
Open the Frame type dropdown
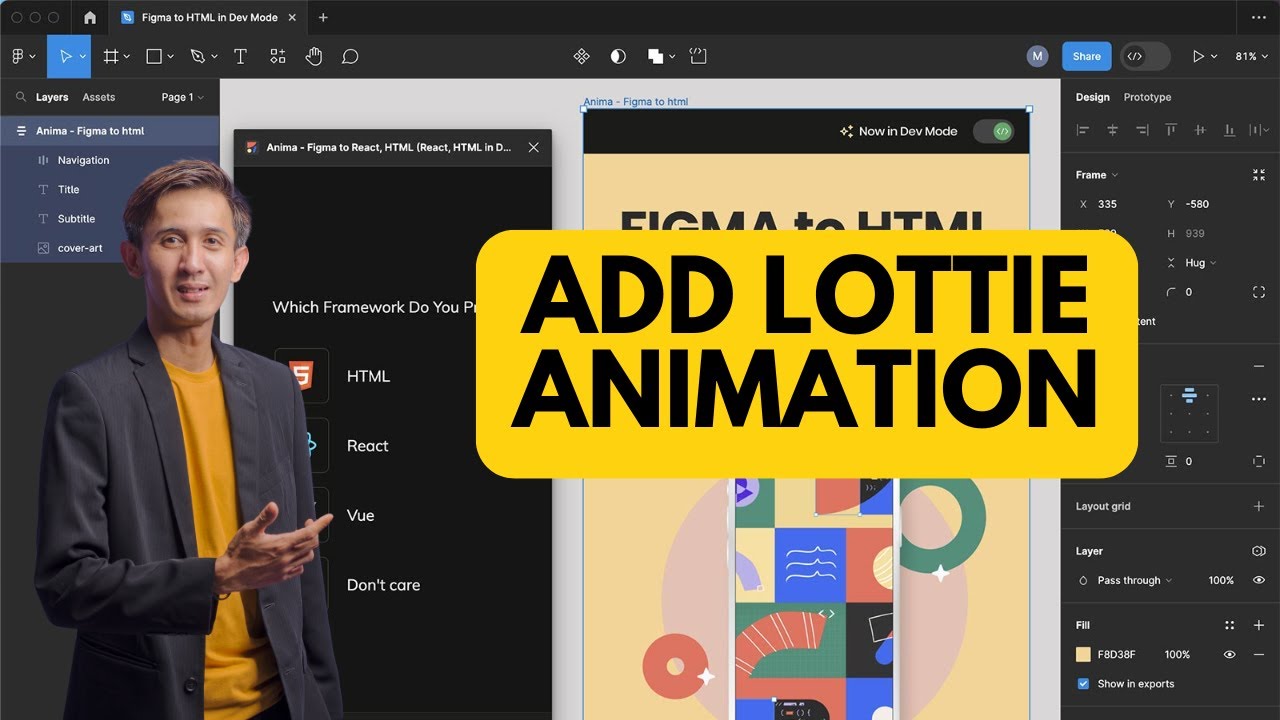click(1097, 175)
